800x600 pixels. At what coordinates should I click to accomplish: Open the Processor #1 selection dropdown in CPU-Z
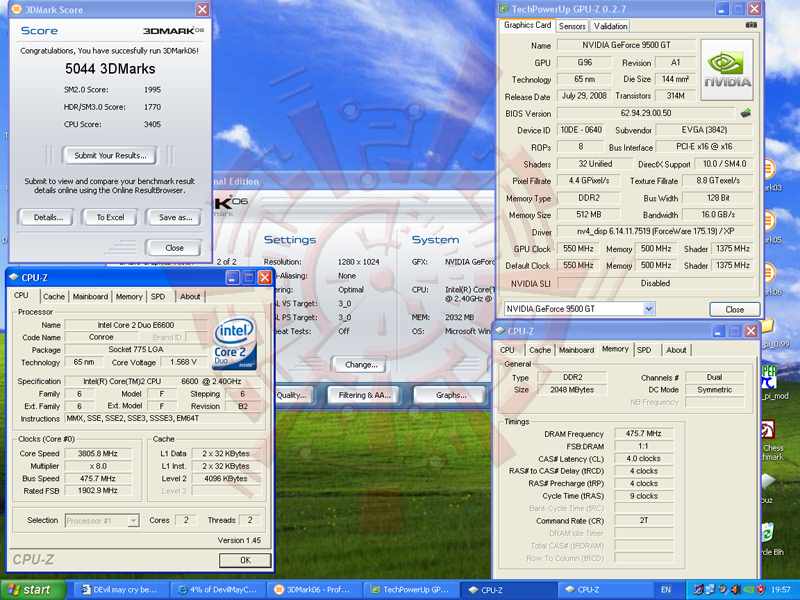[x=133, y=520]
